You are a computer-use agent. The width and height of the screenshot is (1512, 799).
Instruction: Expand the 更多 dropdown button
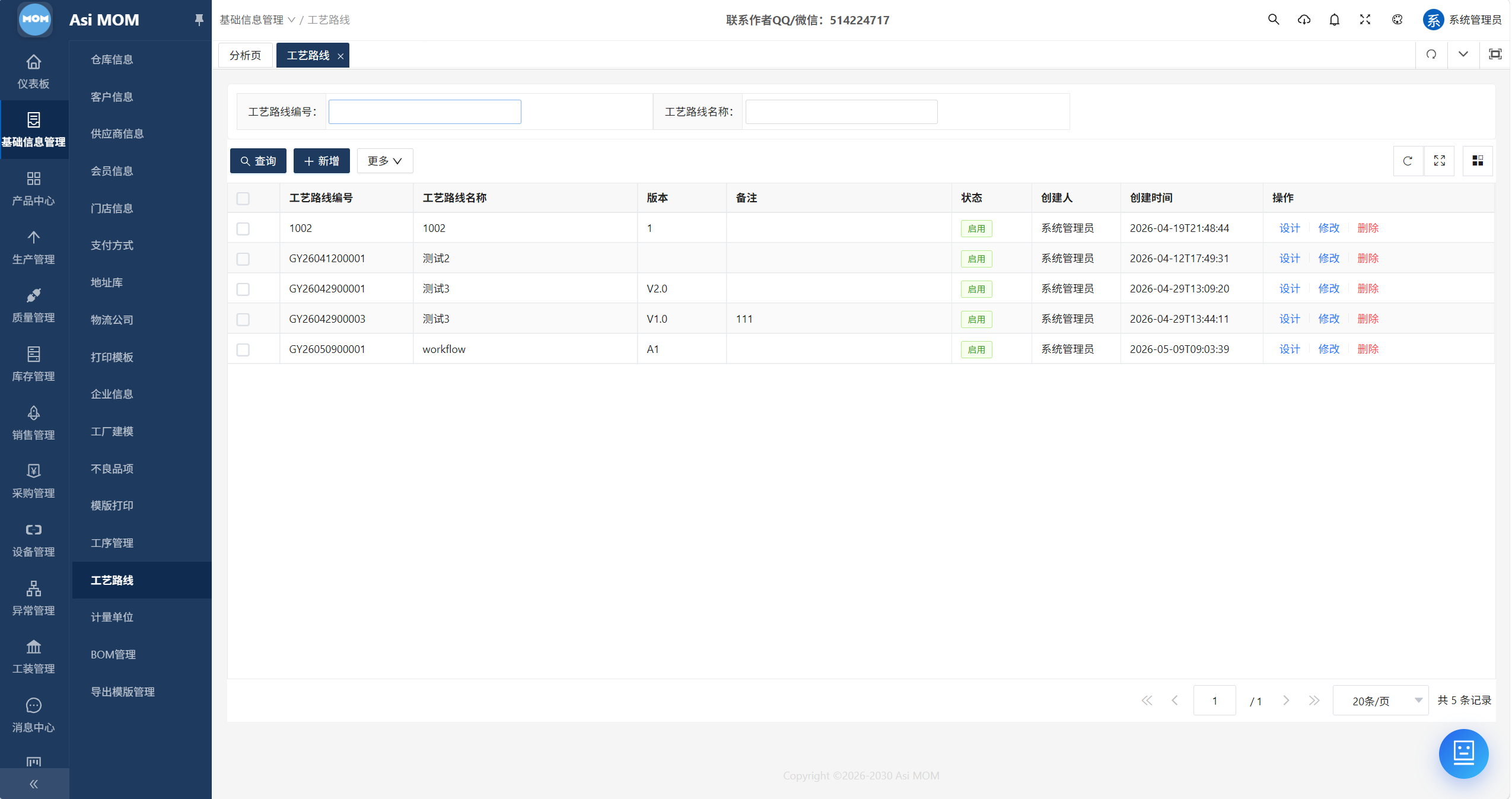tap(385, 161)
